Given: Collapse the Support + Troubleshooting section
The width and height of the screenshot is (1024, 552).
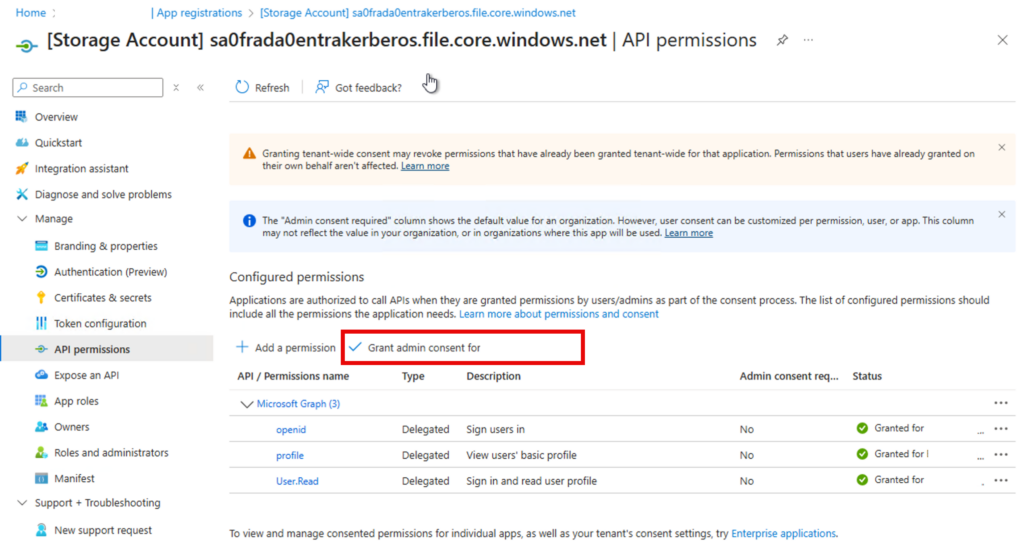Looking at the screenshot, I should (x=22, y=503).
